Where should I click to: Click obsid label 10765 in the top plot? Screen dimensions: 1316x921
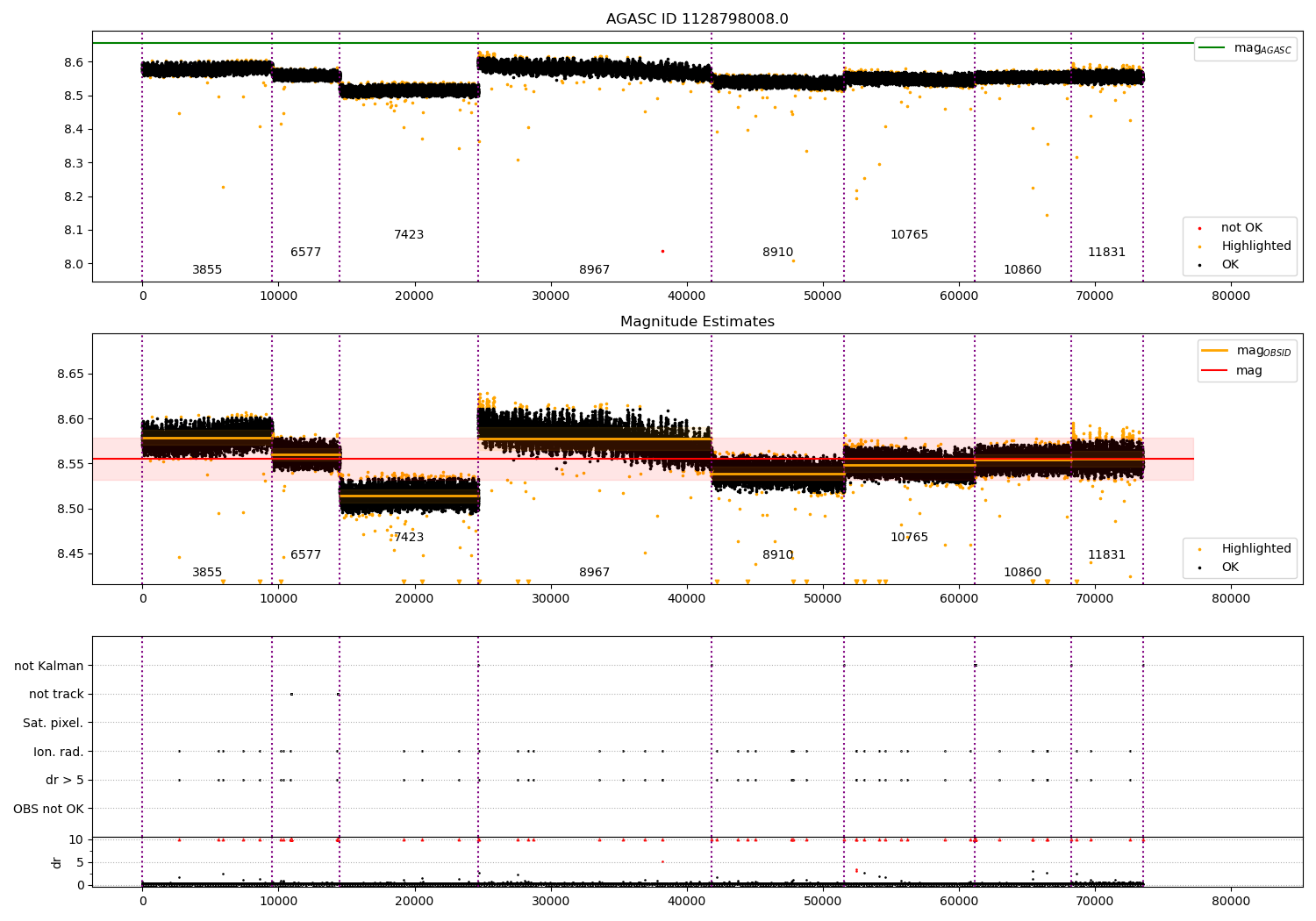coord(909,235)
